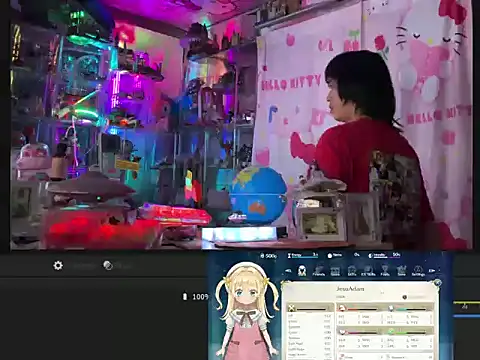
Task: Open the game Settings menu item
Action: click(x=418, y=271)
